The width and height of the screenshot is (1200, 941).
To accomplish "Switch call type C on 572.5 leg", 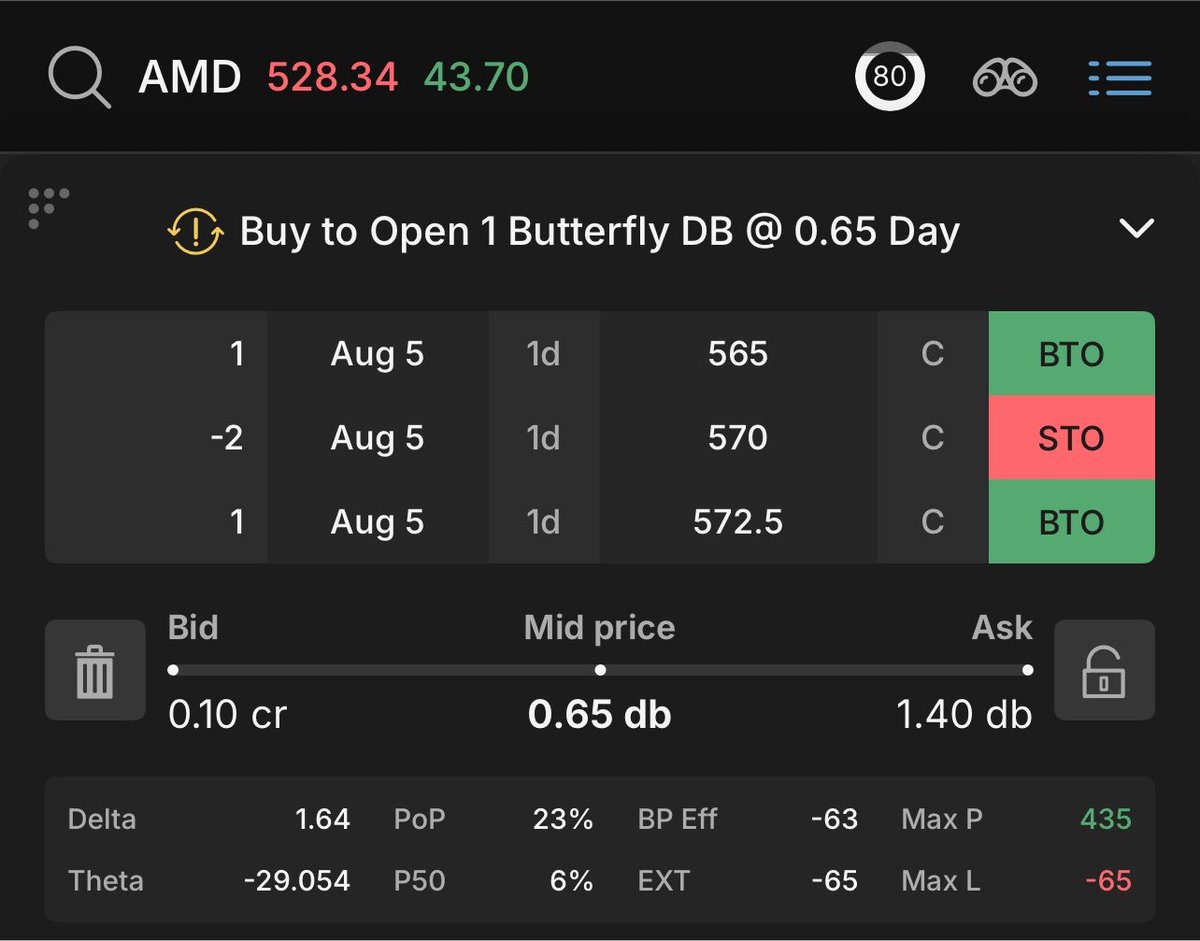I will click(932, 522).
